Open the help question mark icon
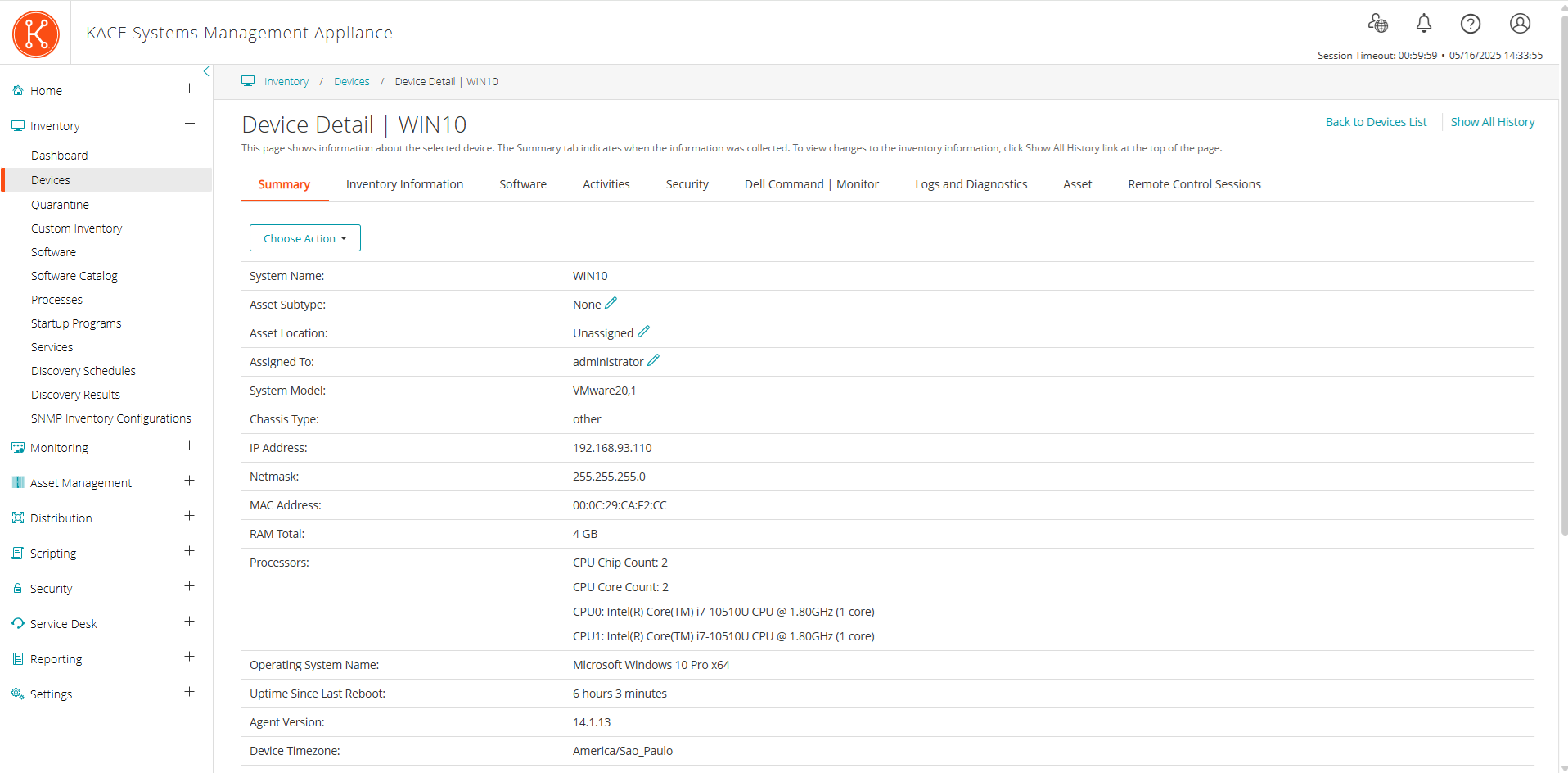 coord(1471,24)
